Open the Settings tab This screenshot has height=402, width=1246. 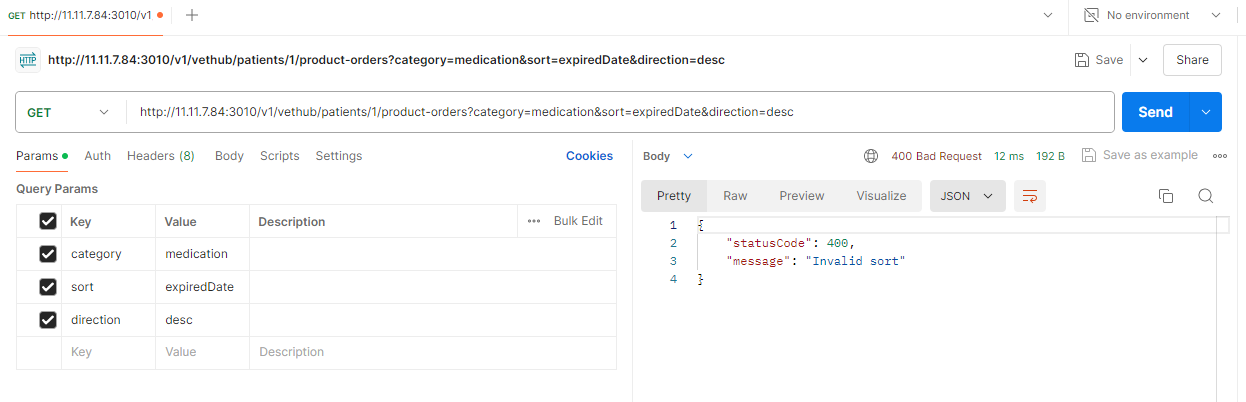pos(339,156)
